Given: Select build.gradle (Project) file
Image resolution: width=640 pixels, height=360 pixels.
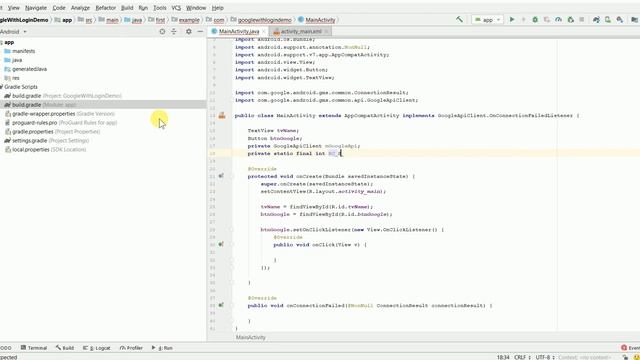Looking at the screenshot, I should tap(63, 96).
